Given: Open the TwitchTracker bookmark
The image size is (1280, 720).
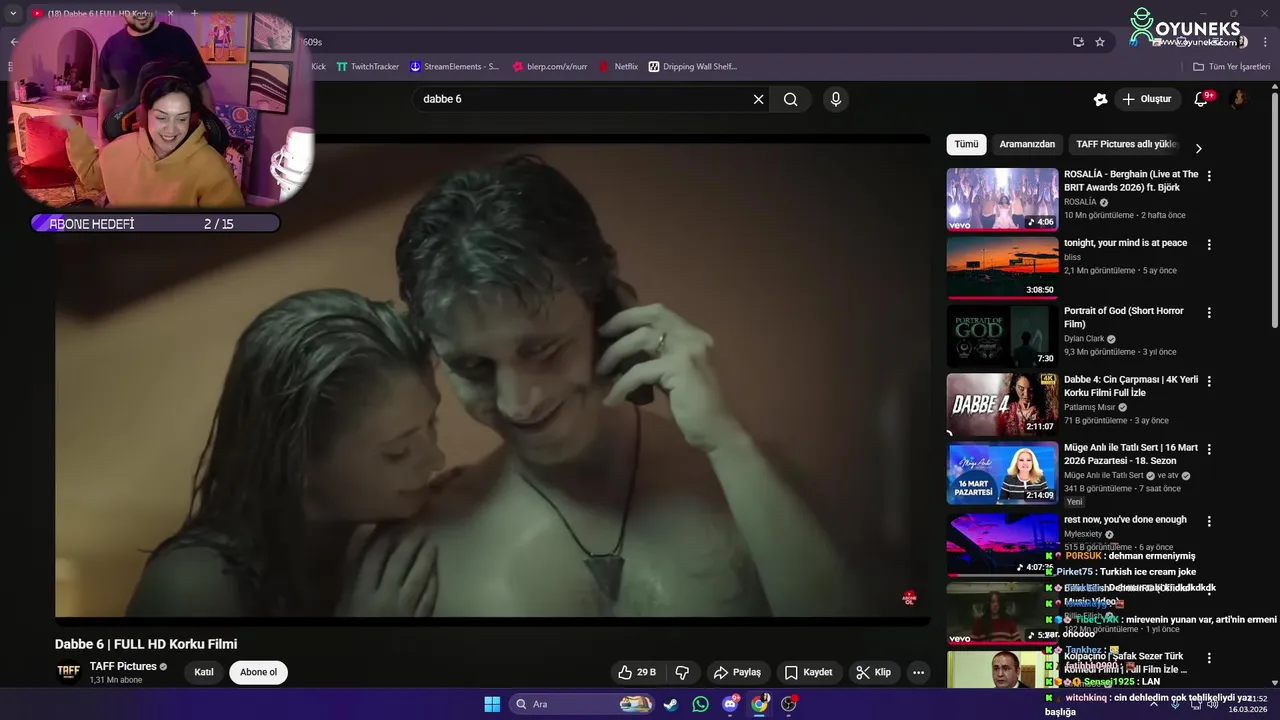Looking at the screenshot, I should pos(367,67).
